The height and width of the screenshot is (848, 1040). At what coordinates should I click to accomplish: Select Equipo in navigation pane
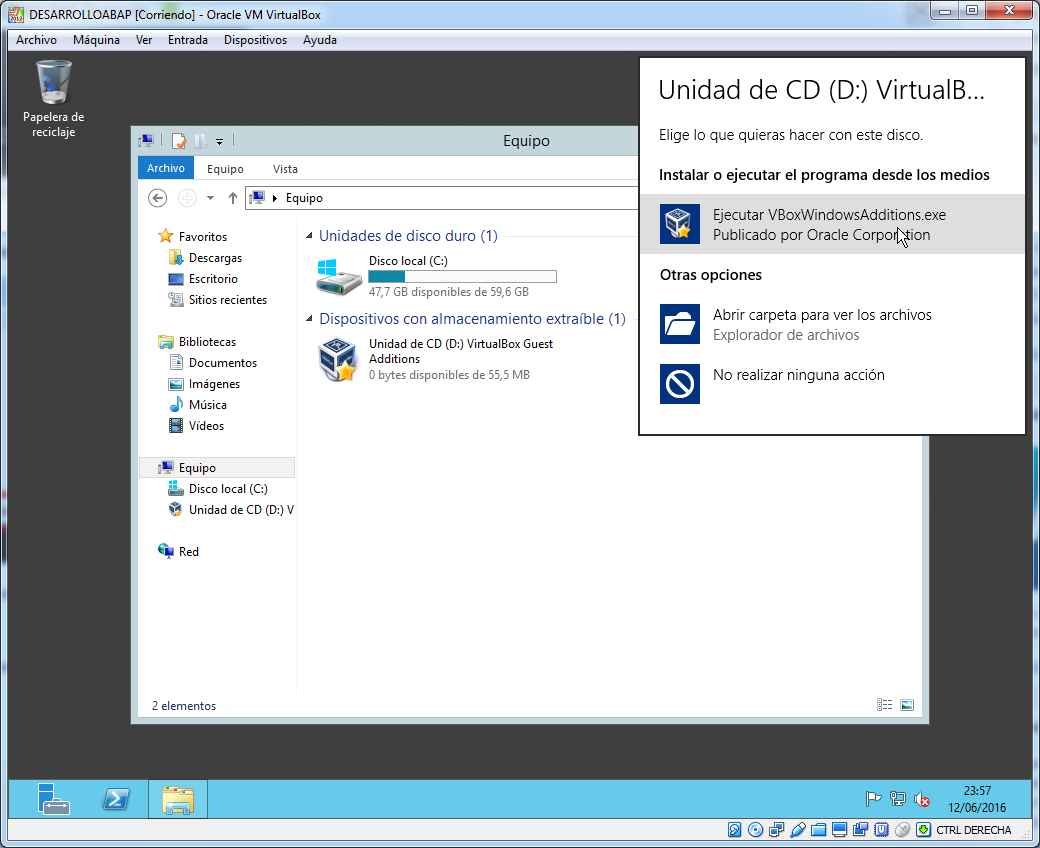click(217, 467)
